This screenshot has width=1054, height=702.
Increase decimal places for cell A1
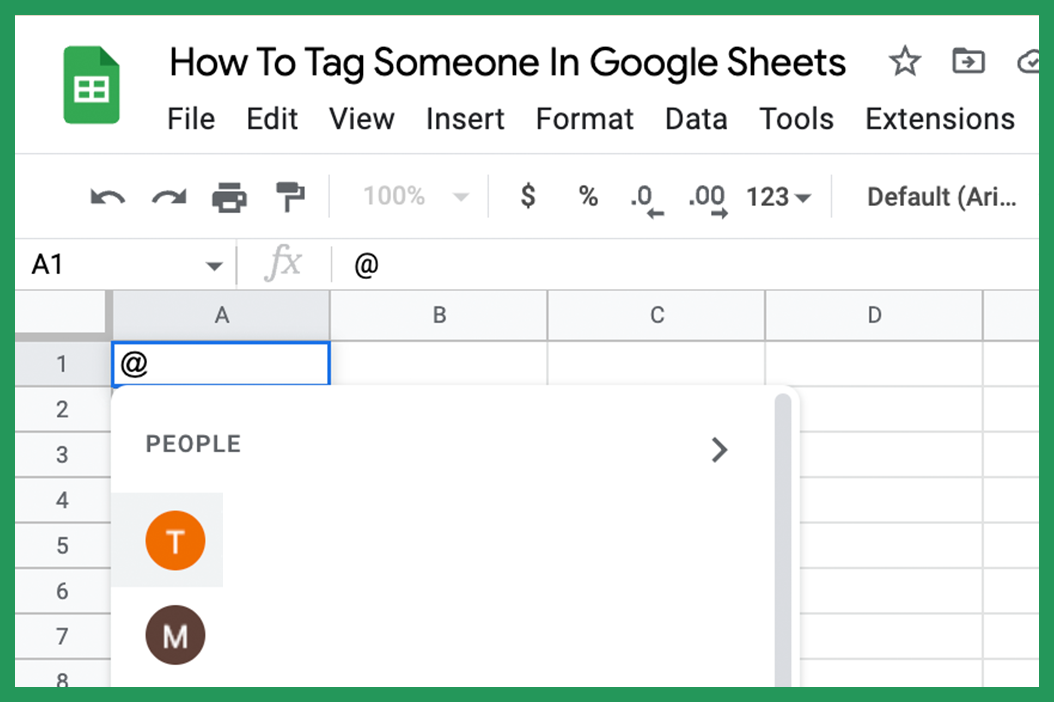[706, 196]
